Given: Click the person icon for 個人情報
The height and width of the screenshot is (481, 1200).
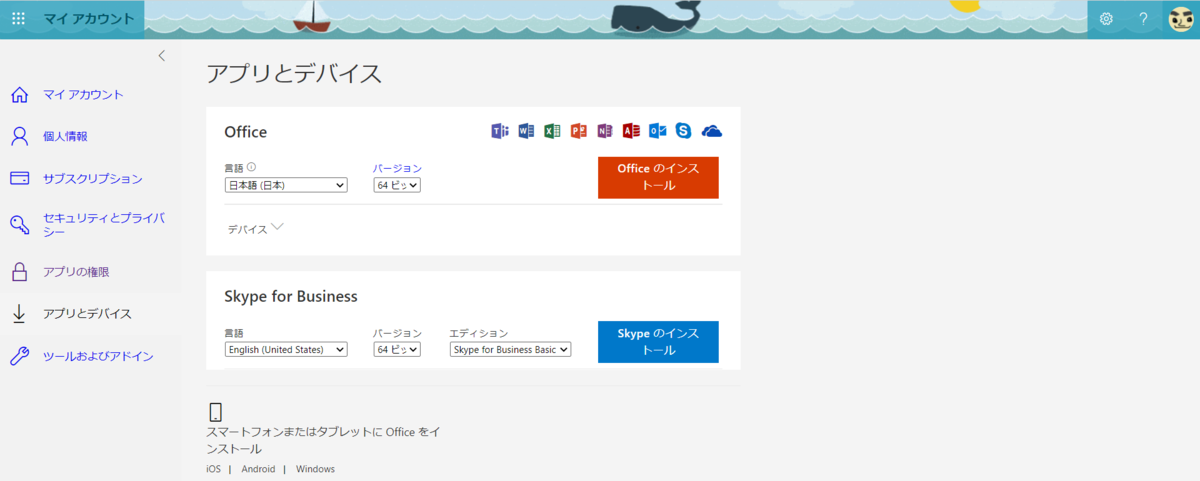Looking at the screenshot, I should [x=19, y=136].
